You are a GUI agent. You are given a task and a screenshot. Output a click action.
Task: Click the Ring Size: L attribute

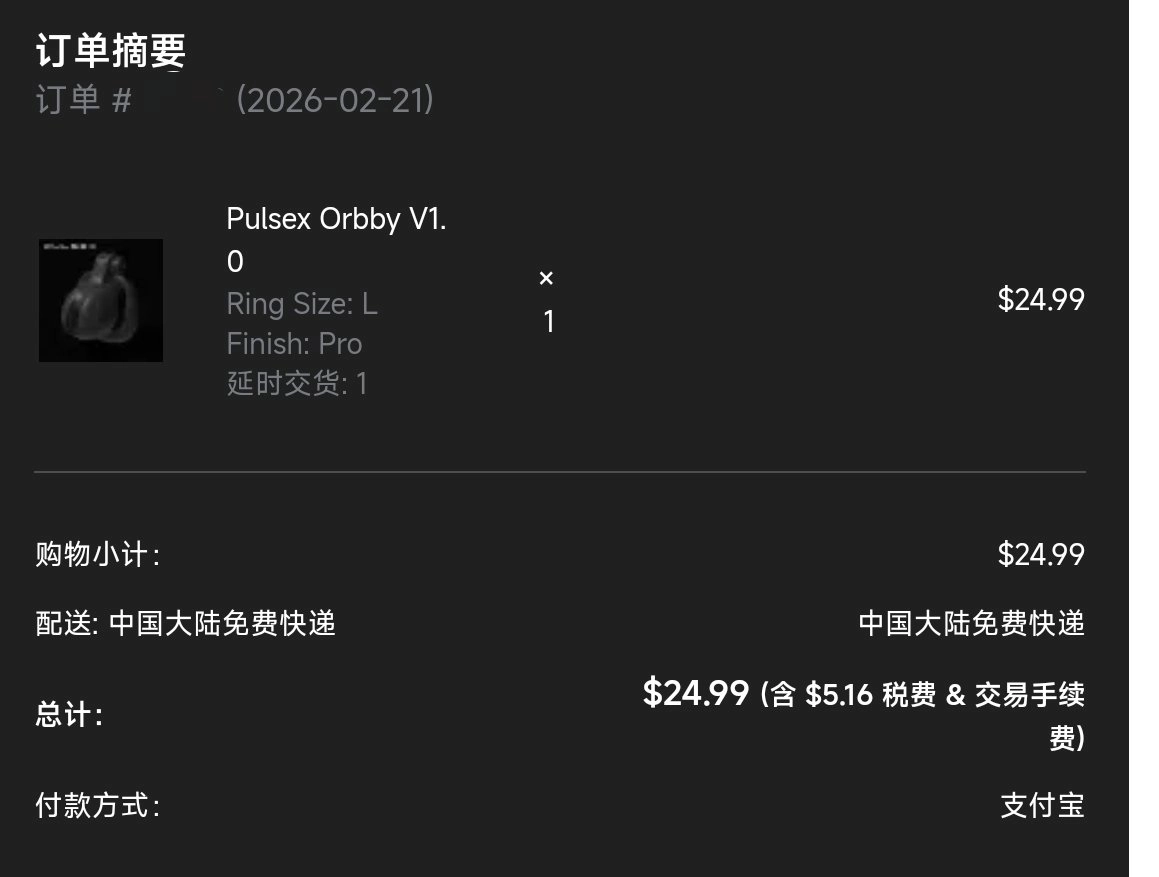click(302, 303)
